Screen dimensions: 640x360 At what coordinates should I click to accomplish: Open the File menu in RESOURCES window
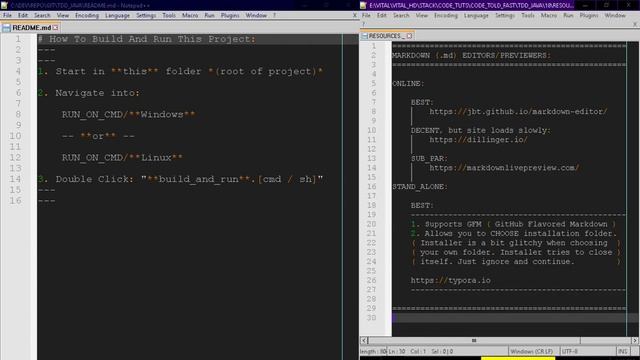[366, 15]
